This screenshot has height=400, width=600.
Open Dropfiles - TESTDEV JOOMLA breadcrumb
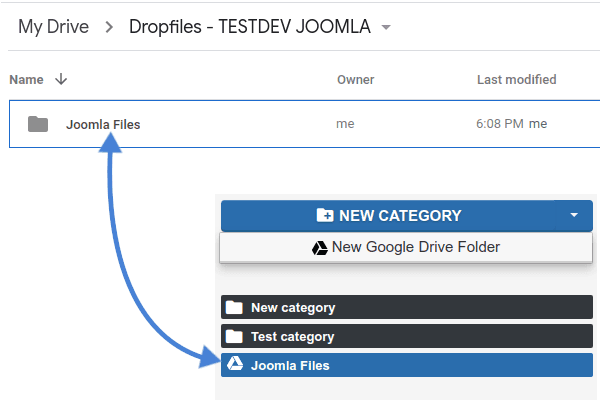[249, 27]
